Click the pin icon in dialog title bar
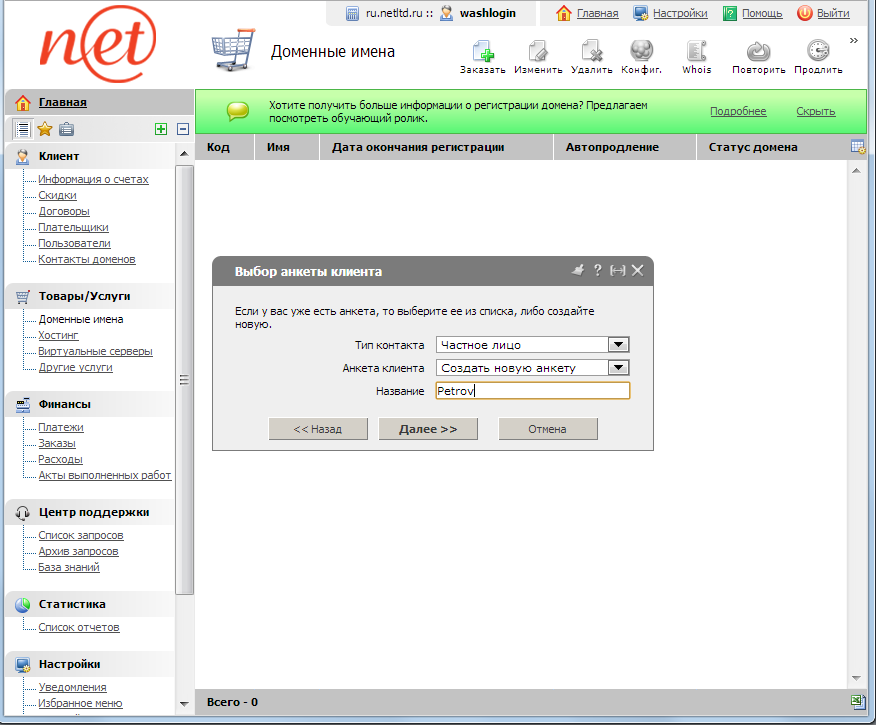This screenshot has height=725, width=876. coord(577,270)
